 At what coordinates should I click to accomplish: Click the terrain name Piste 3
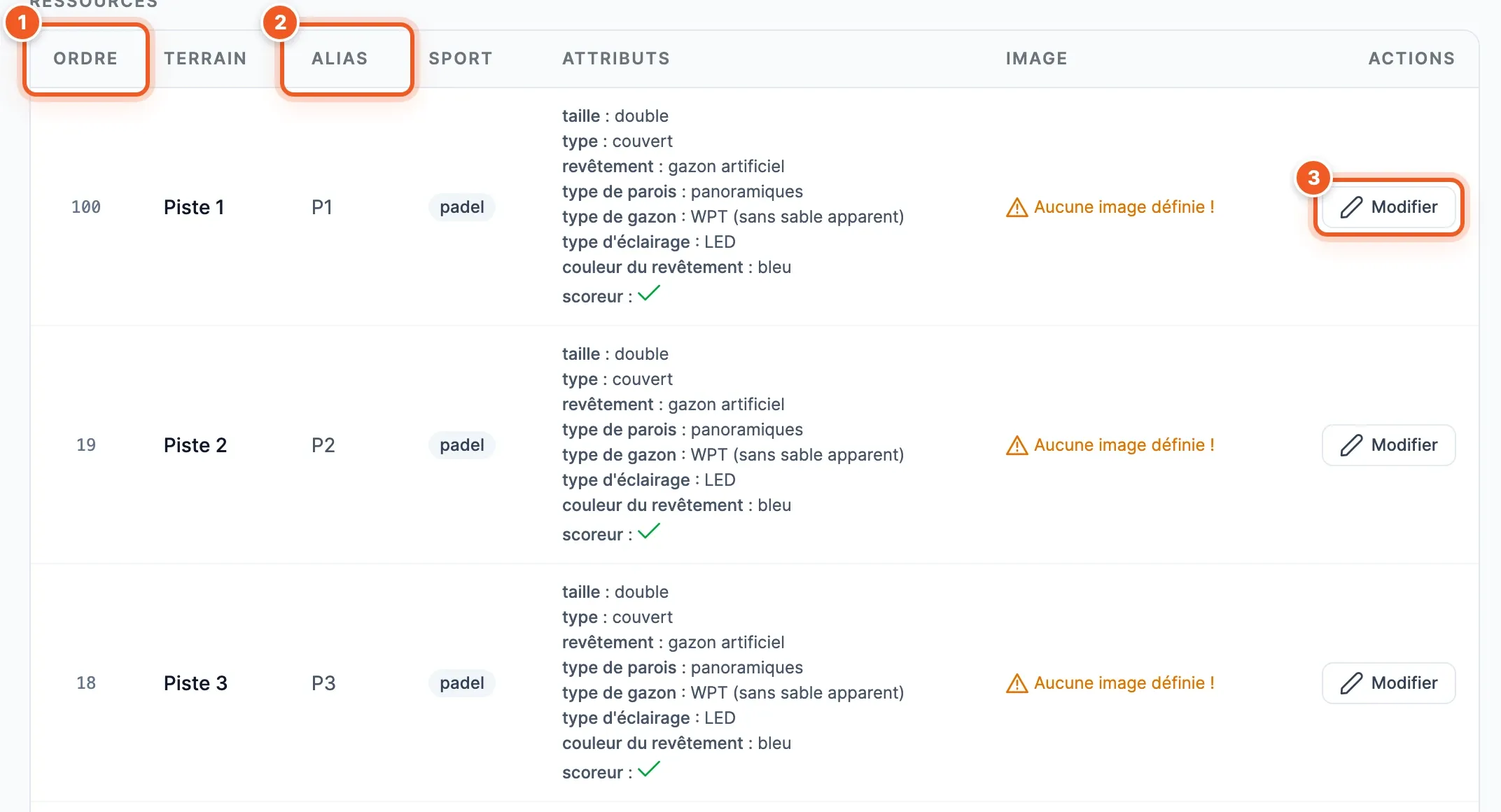tap(195, 683)
